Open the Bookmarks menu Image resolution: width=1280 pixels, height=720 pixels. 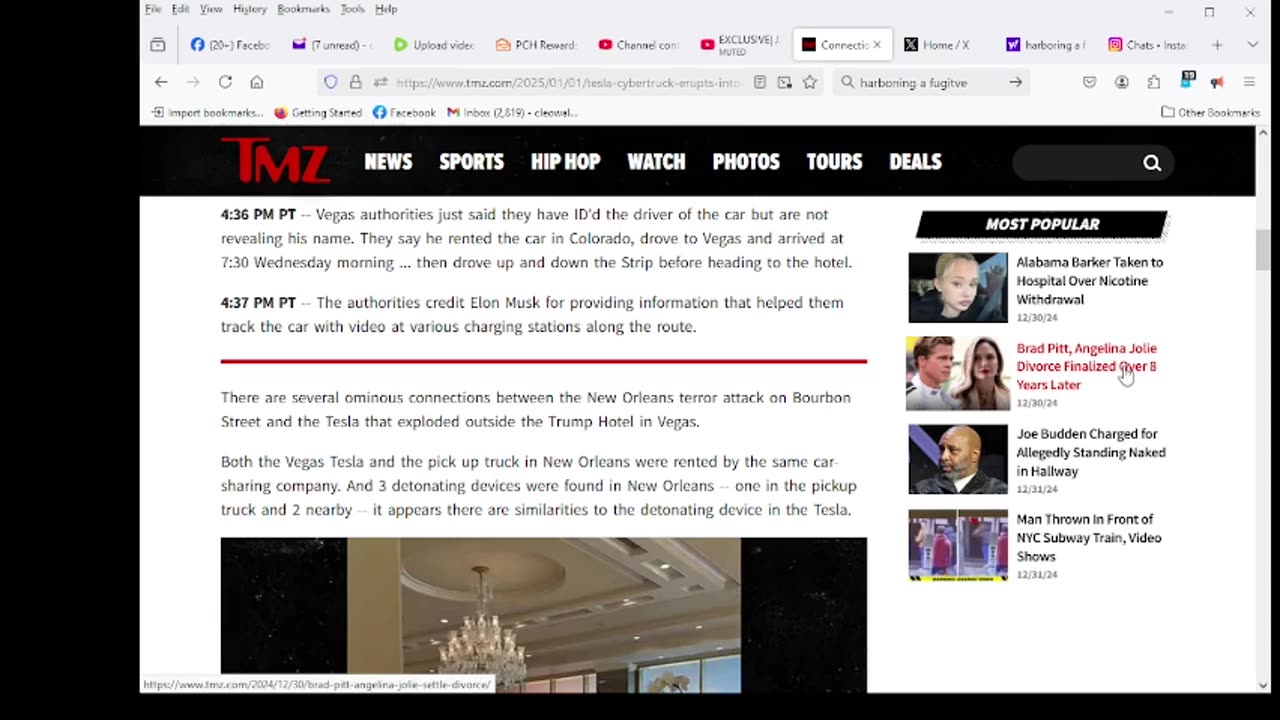303,9
